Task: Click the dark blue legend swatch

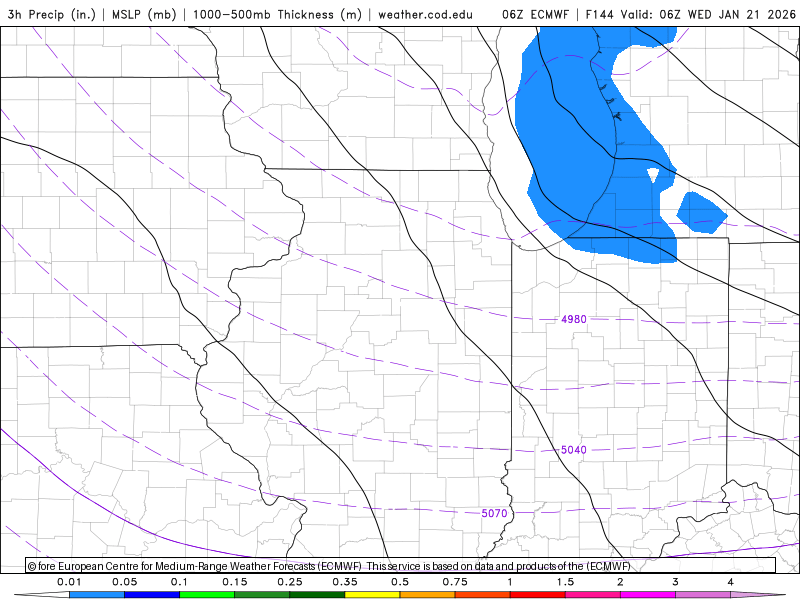Action: point(152,595)
